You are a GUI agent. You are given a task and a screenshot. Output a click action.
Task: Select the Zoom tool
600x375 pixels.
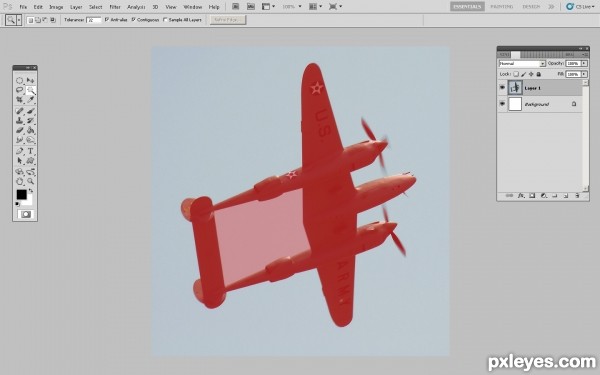pyautogui.click(x=31, y=181)
